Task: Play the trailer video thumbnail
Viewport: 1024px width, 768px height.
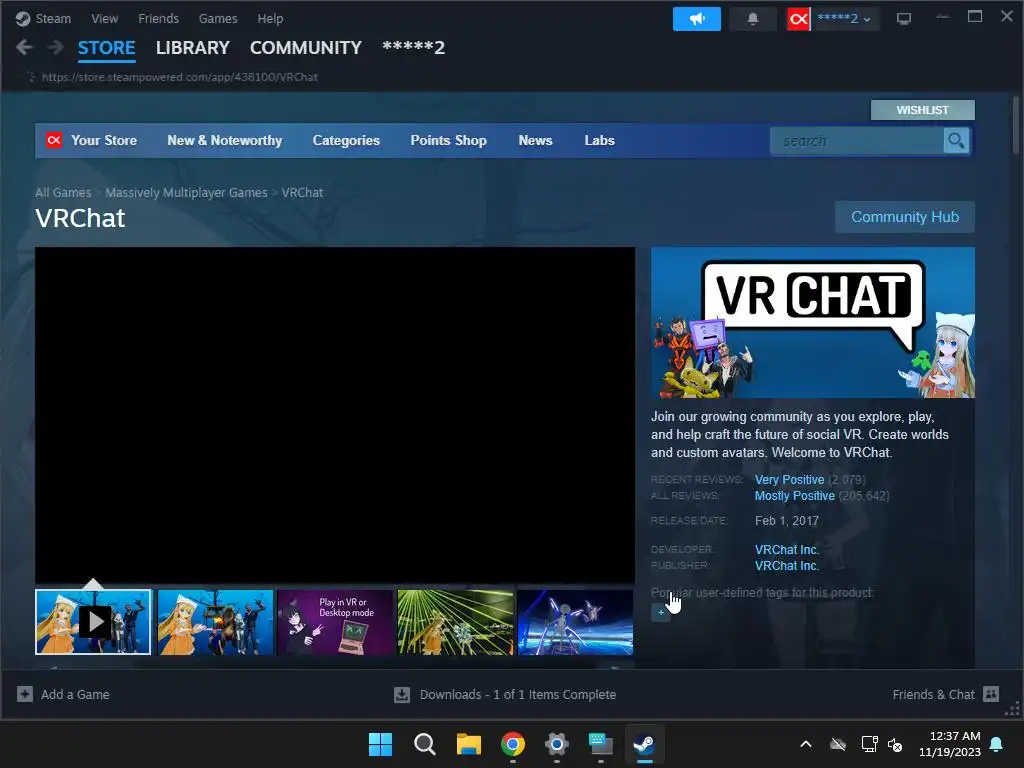Action: 93,622
